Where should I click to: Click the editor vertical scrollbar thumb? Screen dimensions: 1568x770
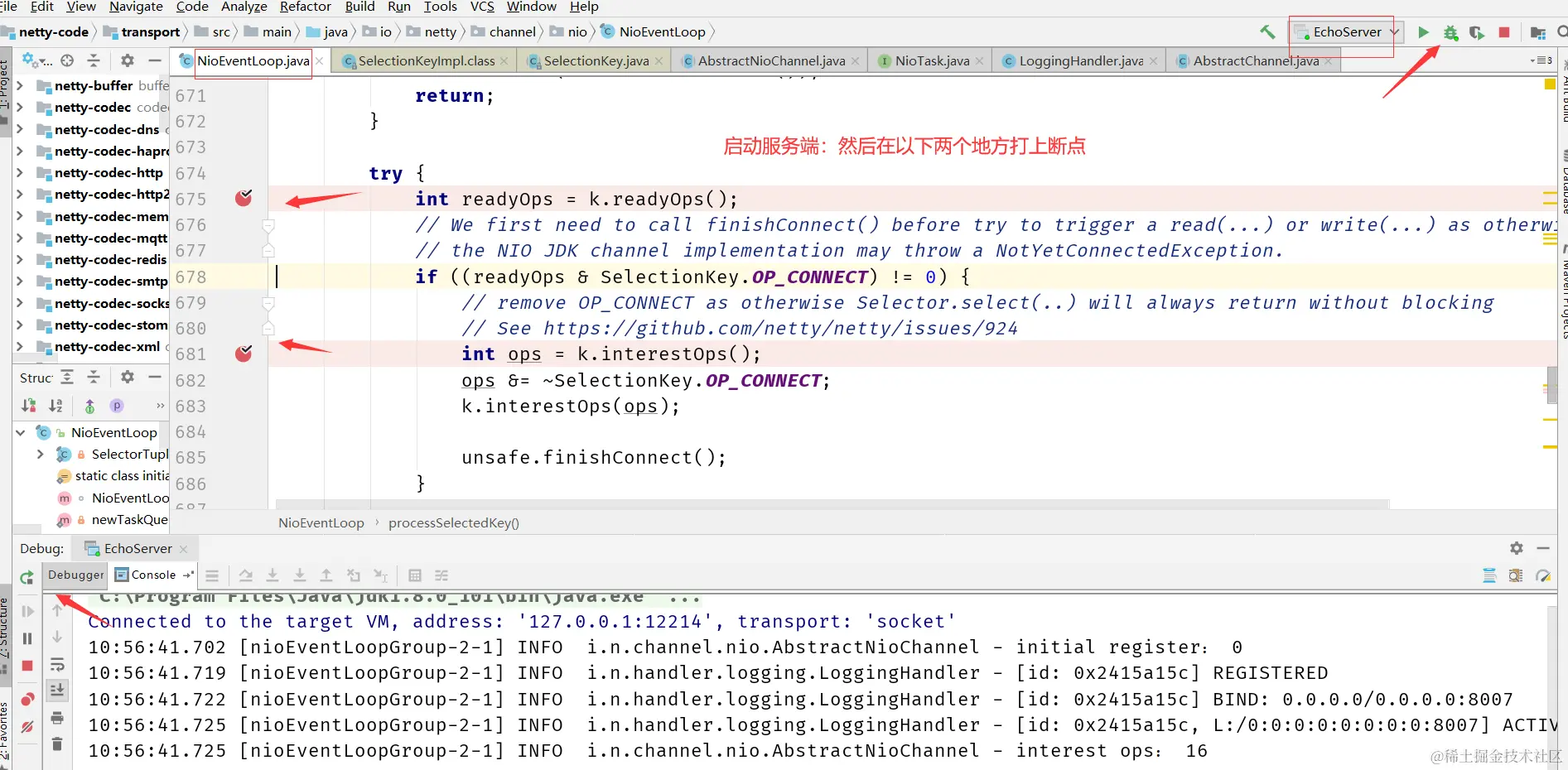pyautogui.click(x=1551, y=384)
